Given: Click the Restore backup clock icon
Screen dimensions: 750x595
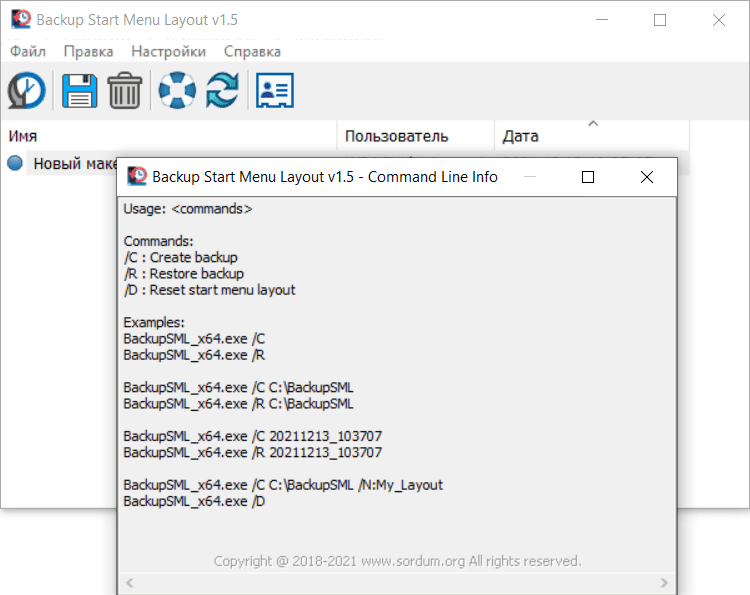Looking at the screenshot, I should (27, 90).
